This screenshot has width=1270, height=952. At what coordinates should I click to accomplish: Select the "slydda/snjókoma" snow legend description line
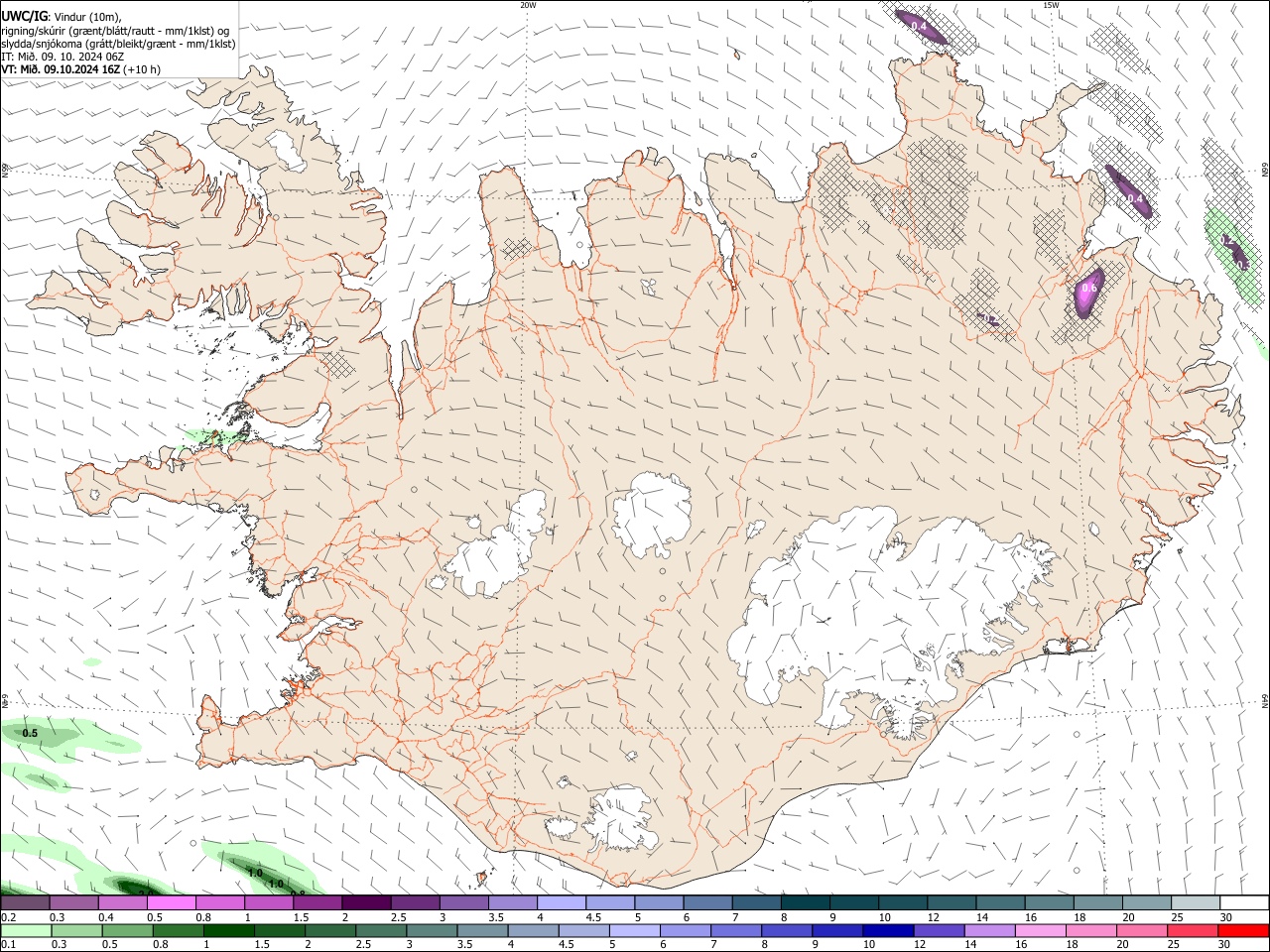pos(118,44)
